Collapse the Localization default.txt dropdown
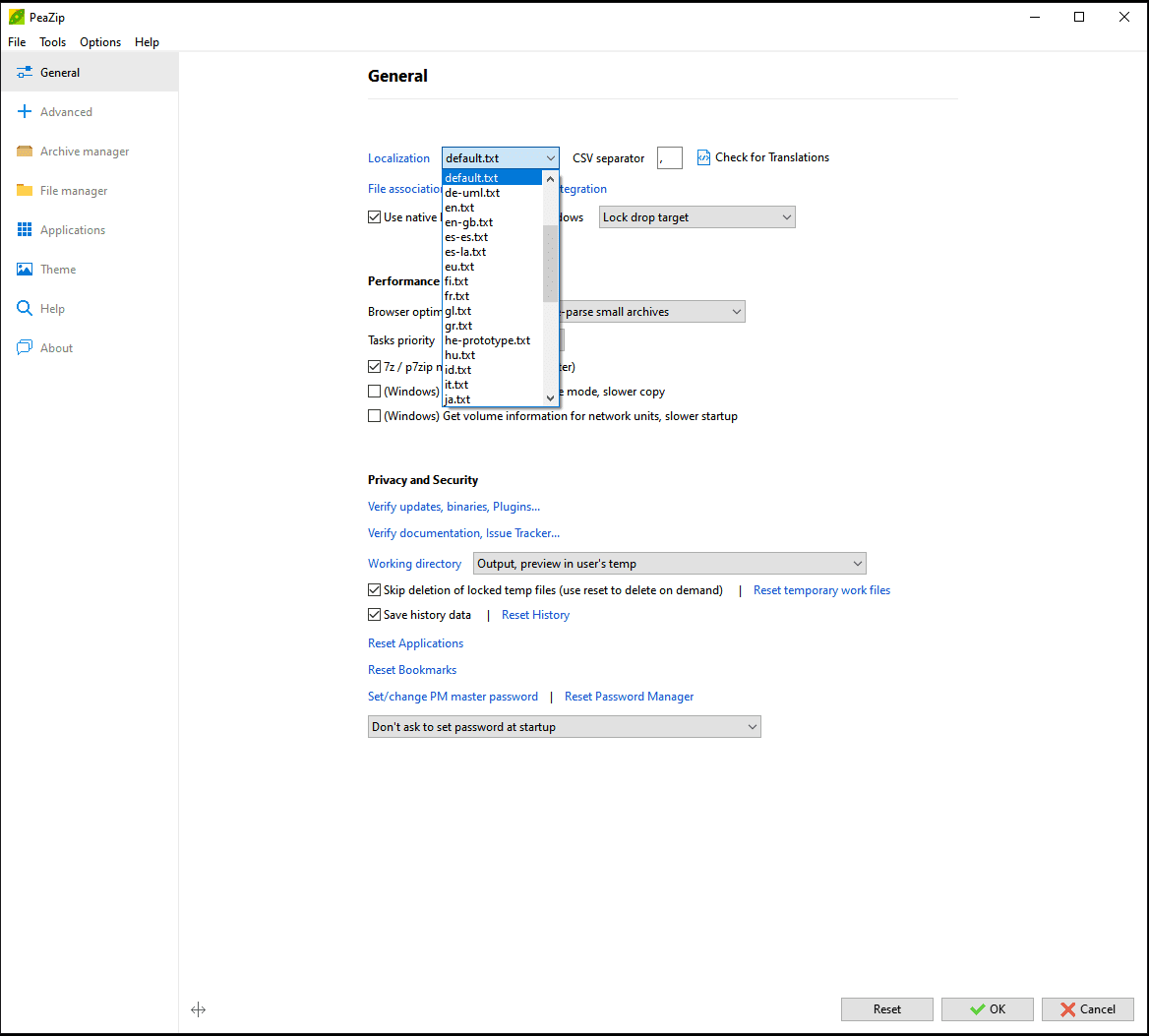 point(501,157)
